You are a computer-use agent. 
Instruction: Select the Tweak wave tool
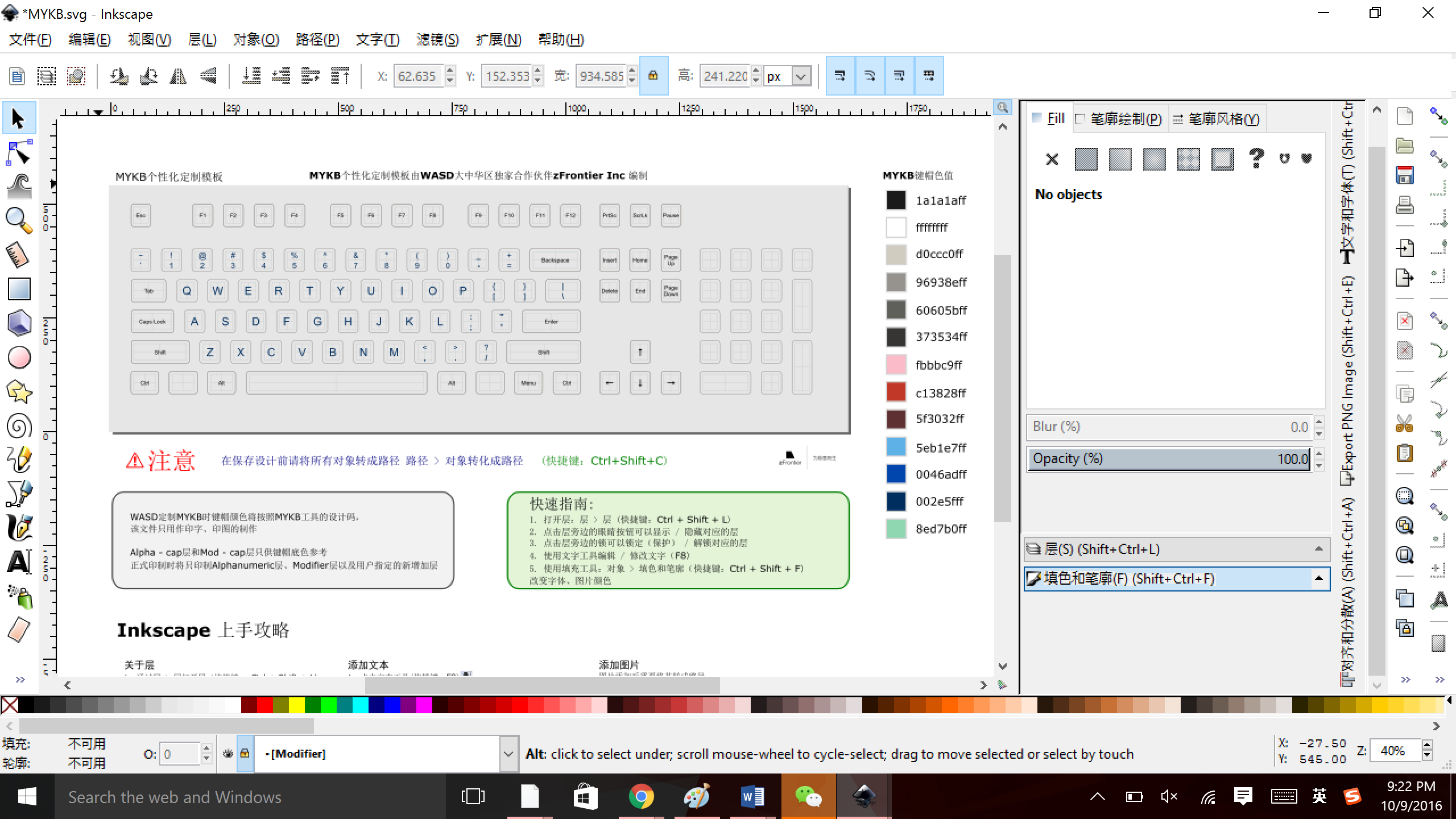[19, 187]
